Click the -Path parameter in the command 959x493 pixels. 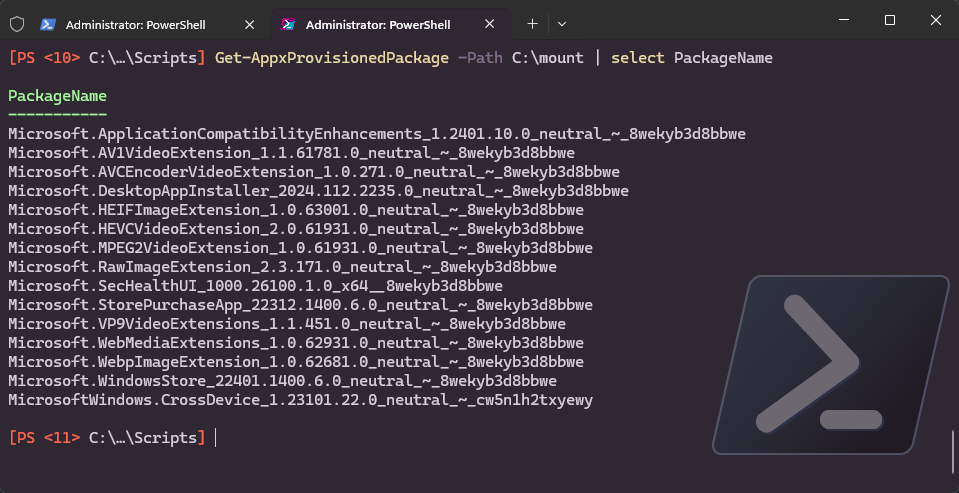pos(480,58)
